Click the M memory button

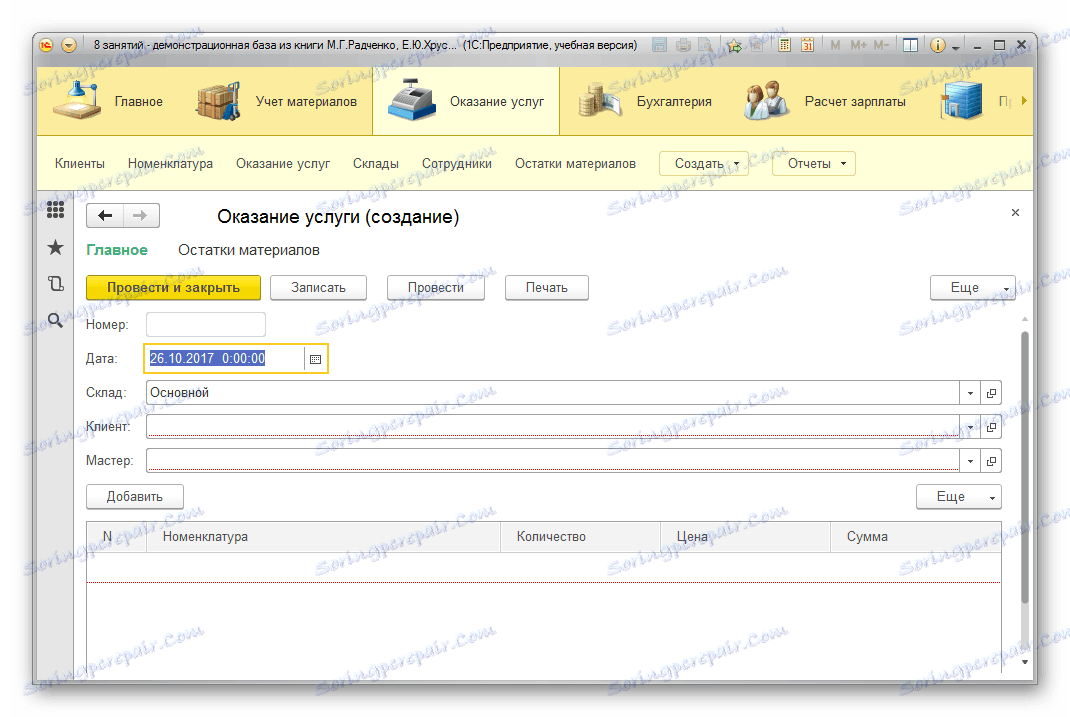click(x=835, y=45)
